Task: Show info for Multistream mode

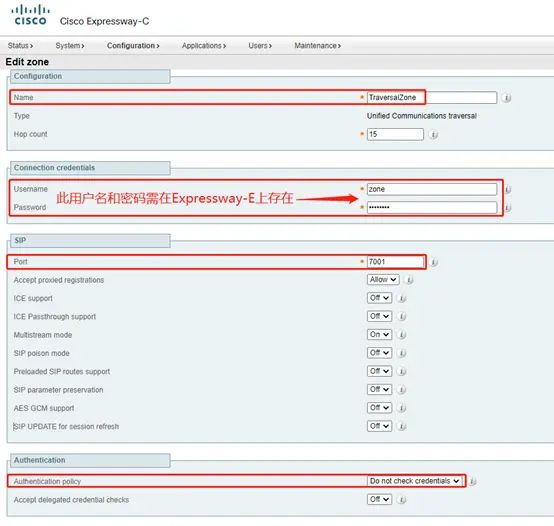Action: 402,335
